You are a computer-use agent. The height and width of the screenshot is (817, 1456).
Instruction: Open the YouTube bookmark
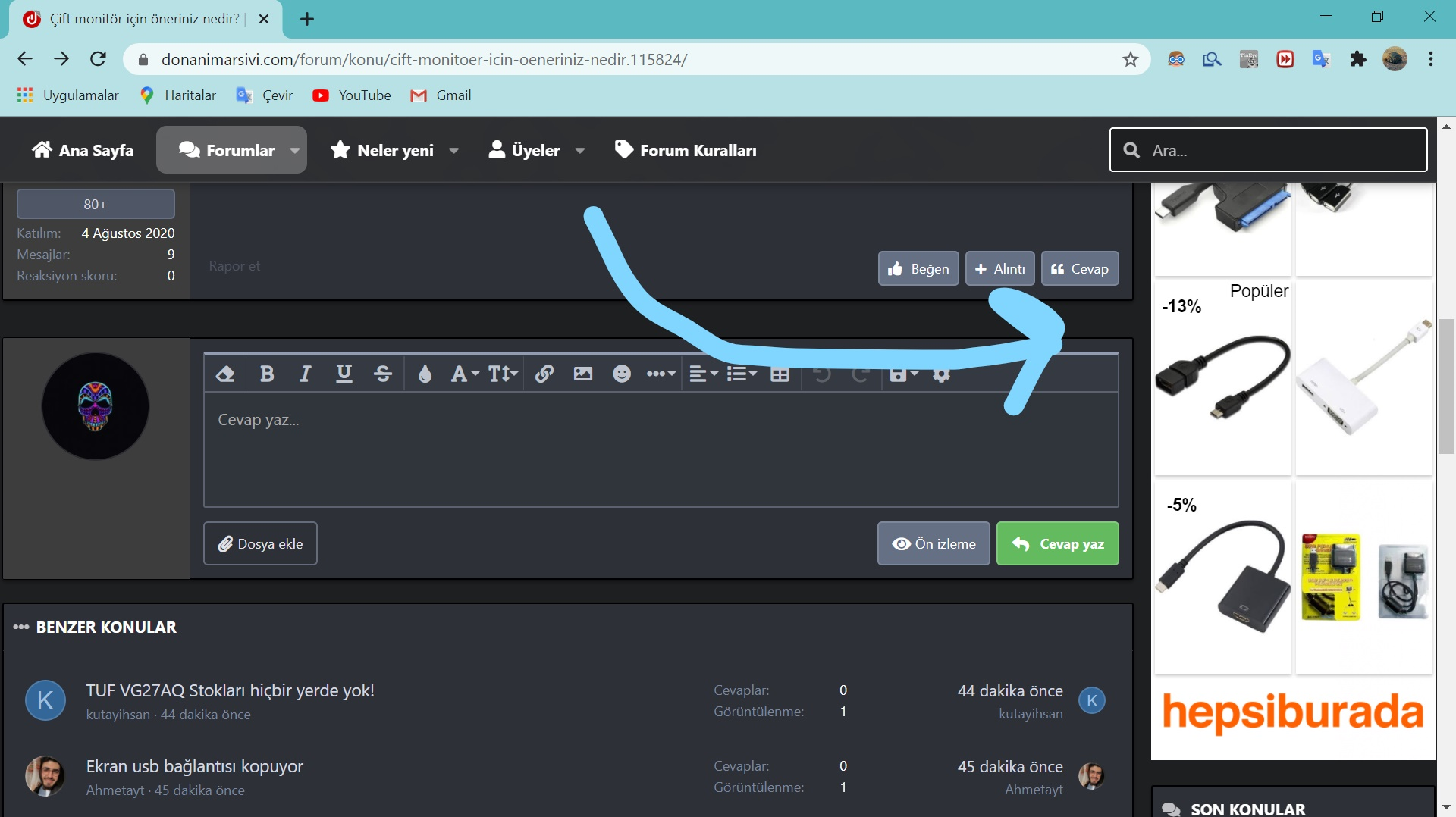click(353, 95)
